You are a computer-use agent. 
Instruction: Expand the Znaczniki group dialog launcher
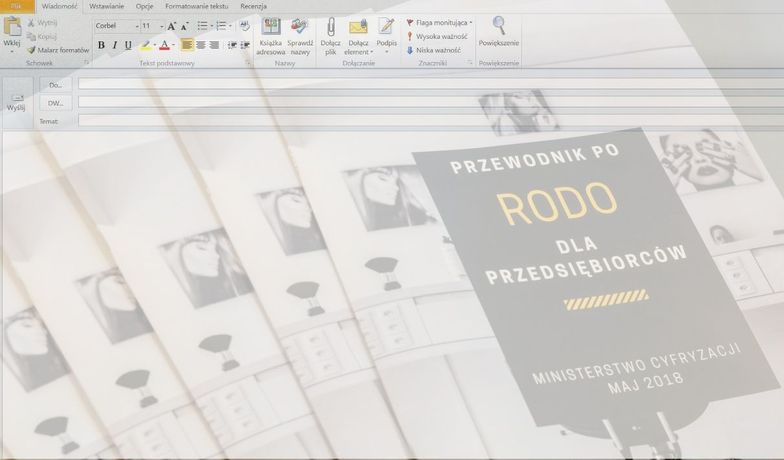[x=470, y=63]
